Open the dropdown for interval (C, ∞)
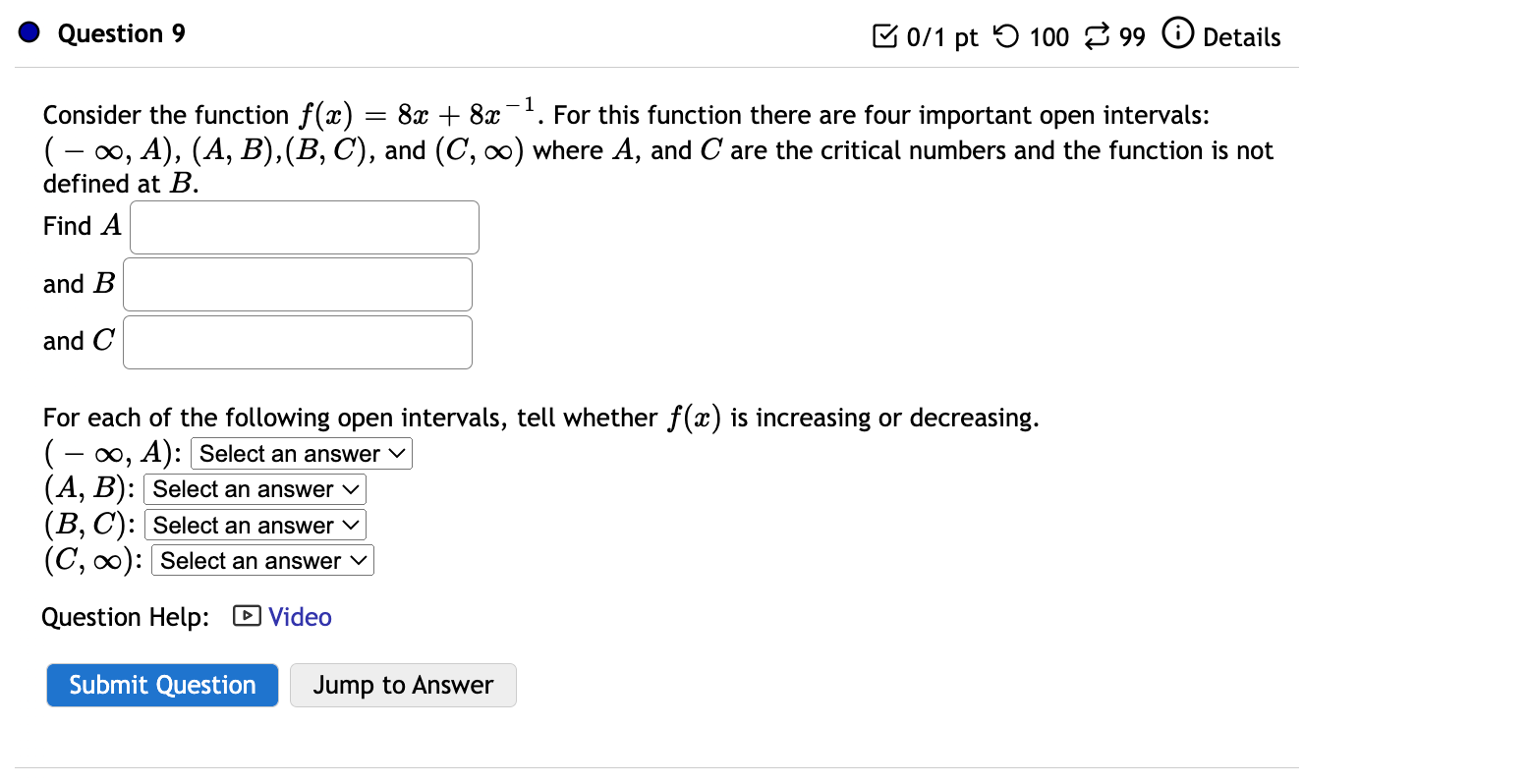 pyautogui.click(x=262, y=560)
